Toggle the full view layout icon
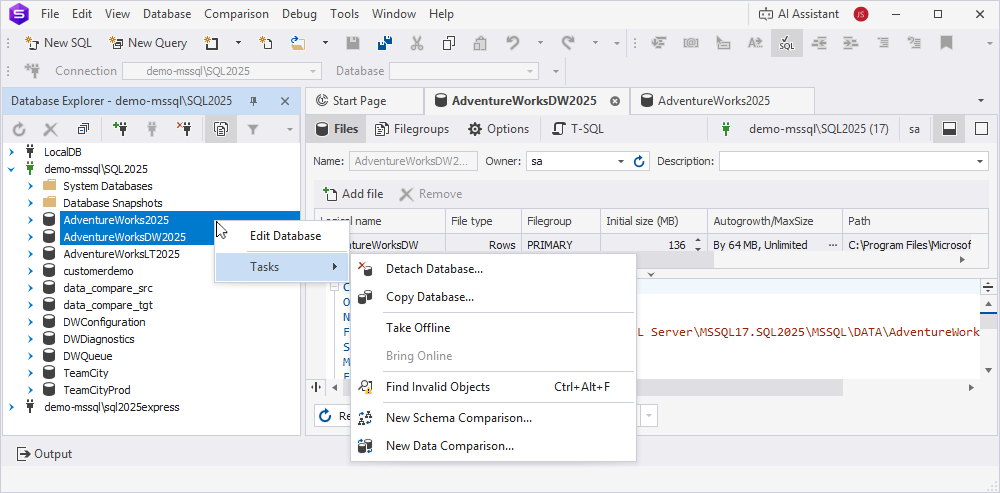The image size is (1000, 493). tap(982, 129)
